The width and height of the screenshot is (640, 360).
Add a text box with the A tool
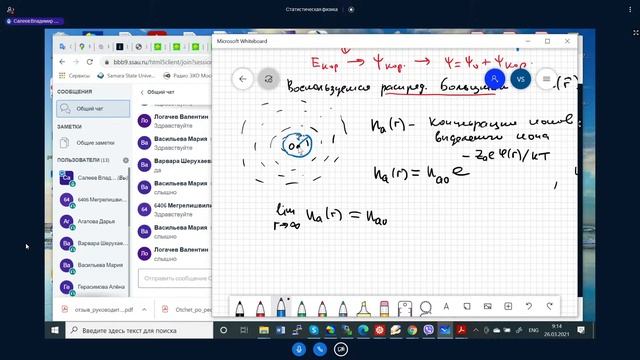[446, 306]
